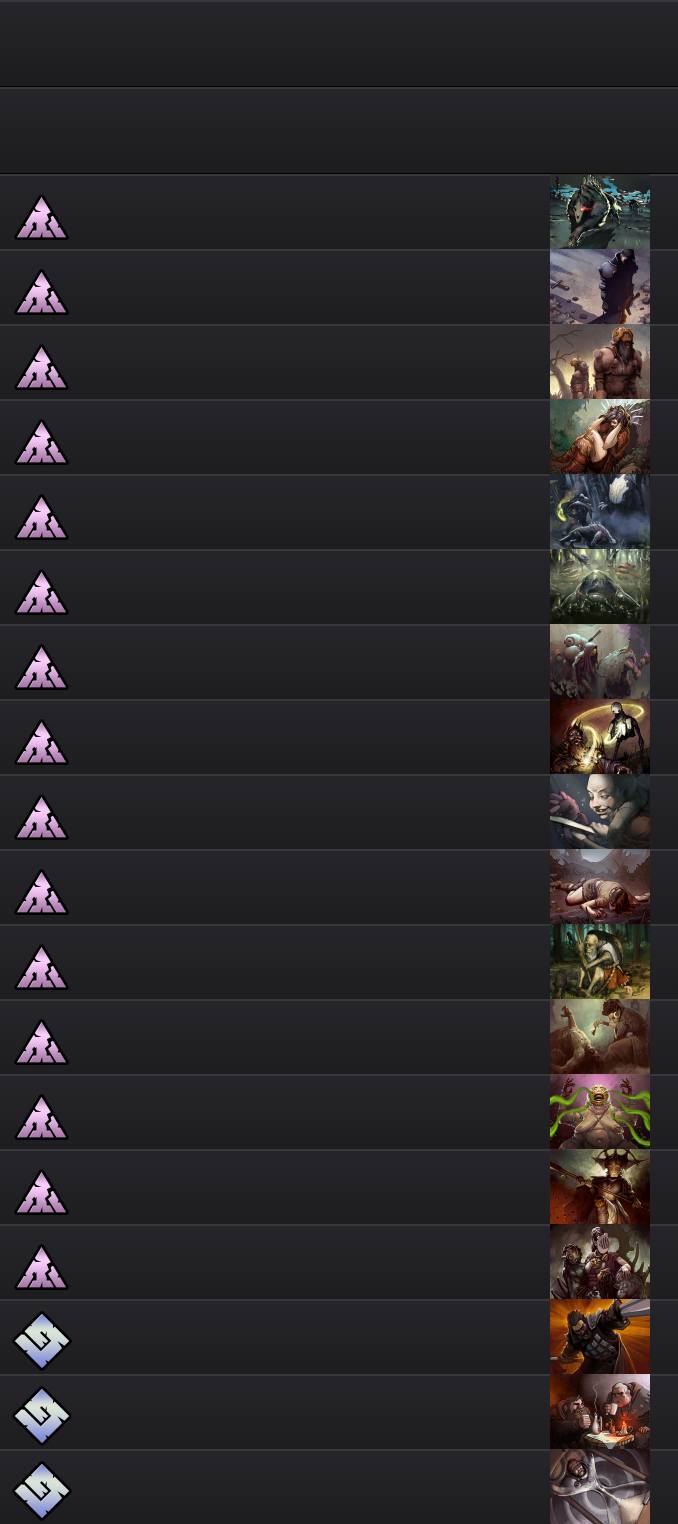Select the body lying in red field artwork

click(x=600, y=887)
